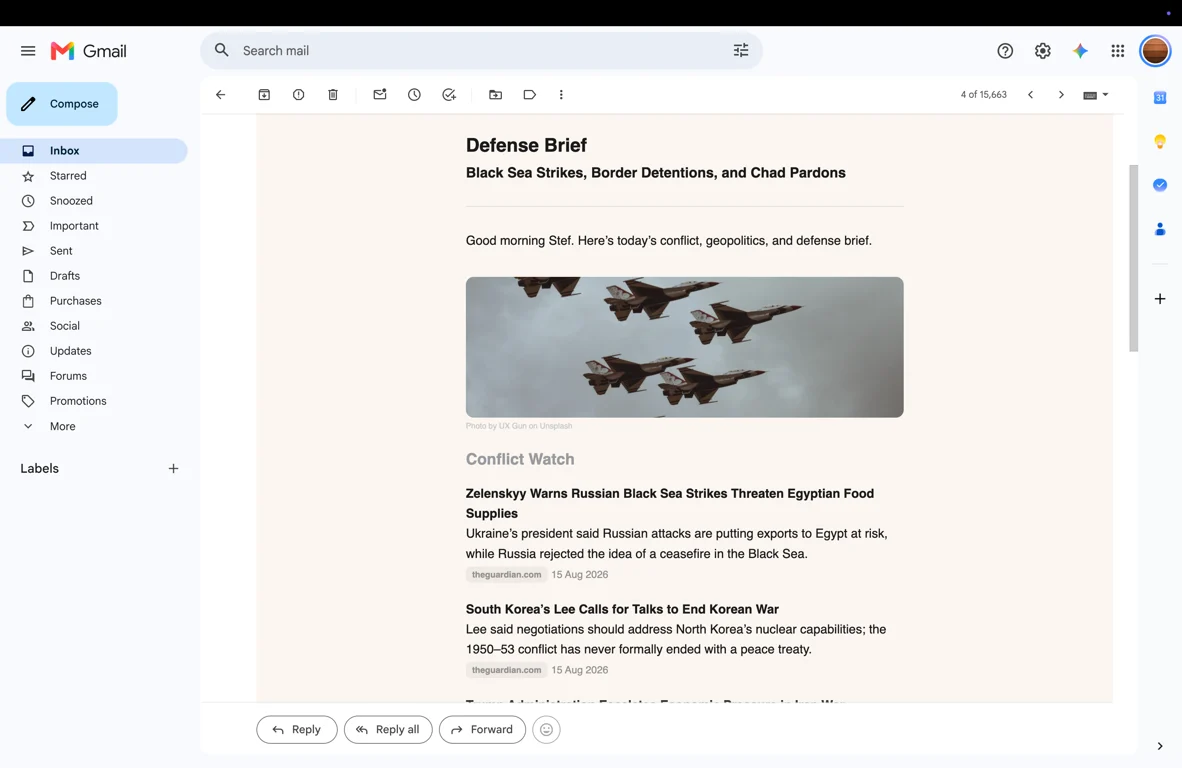1182x768 pixels.
Task: Open South Korea's Lee talks headline
Action: pos(622,609)
